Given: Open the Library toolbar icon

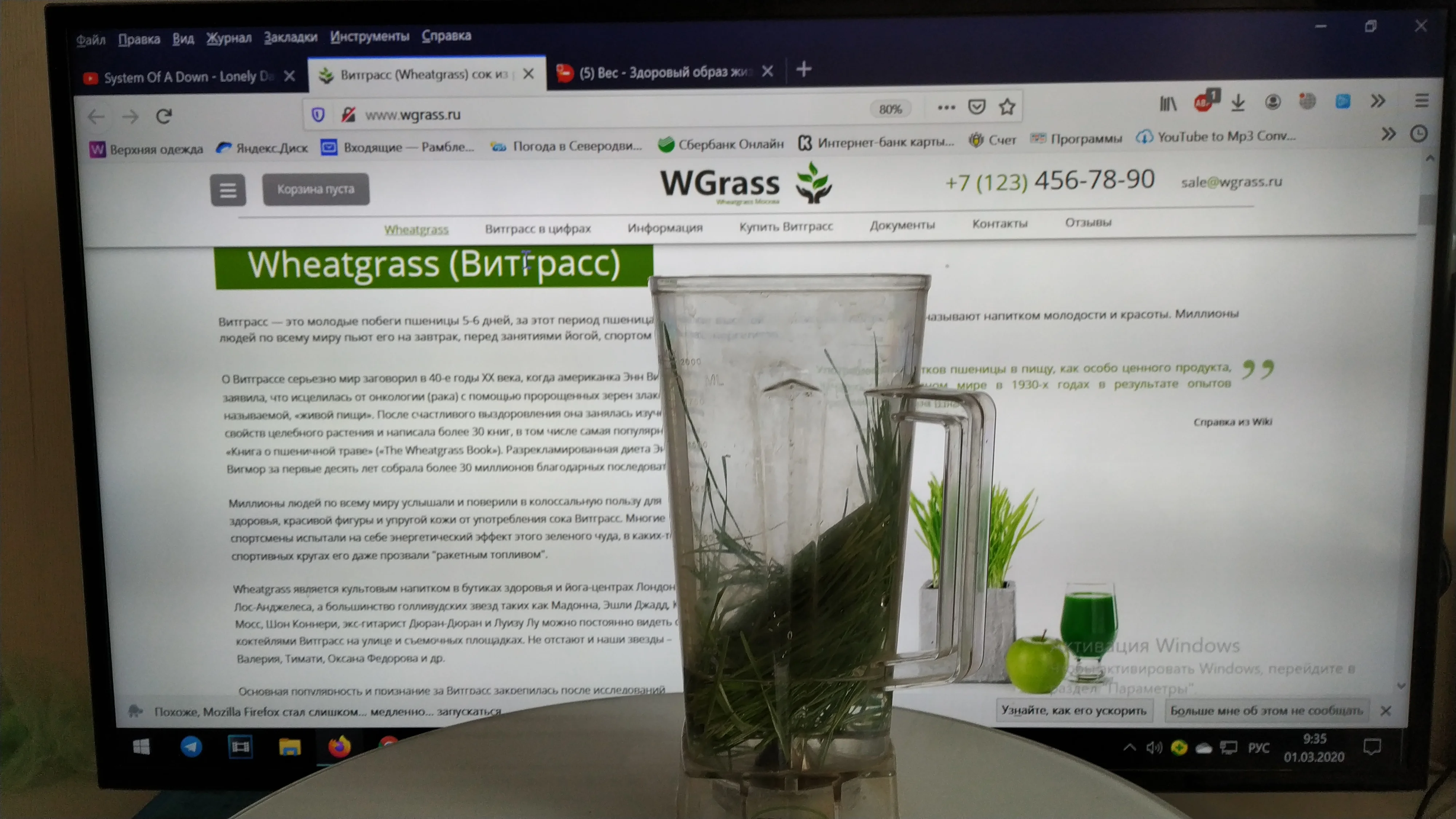Looking at the screenshot, I should 1168,103.
